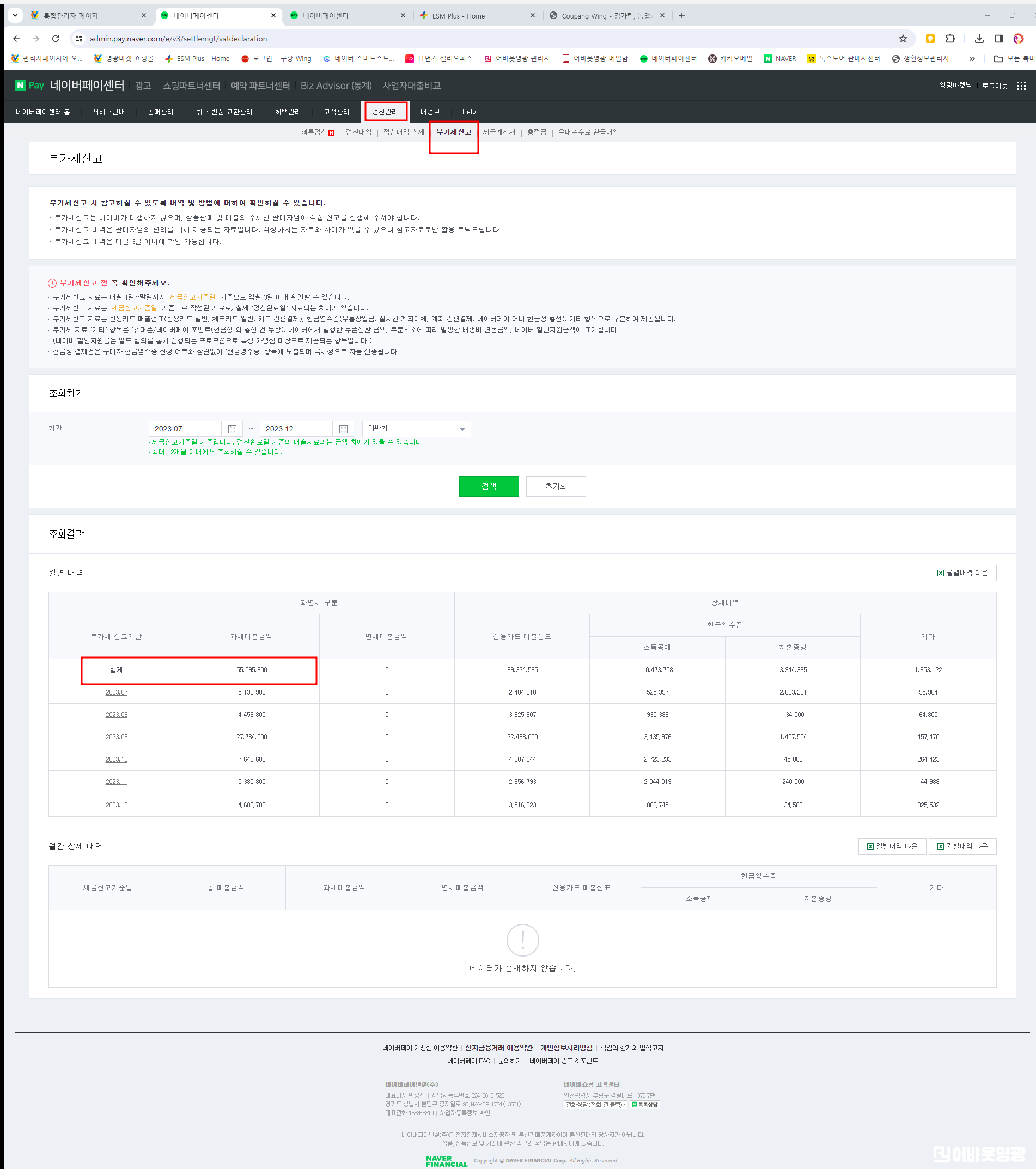Open the 정산관리 menu
The image size is (1036, 1169).
coord(385,112)
